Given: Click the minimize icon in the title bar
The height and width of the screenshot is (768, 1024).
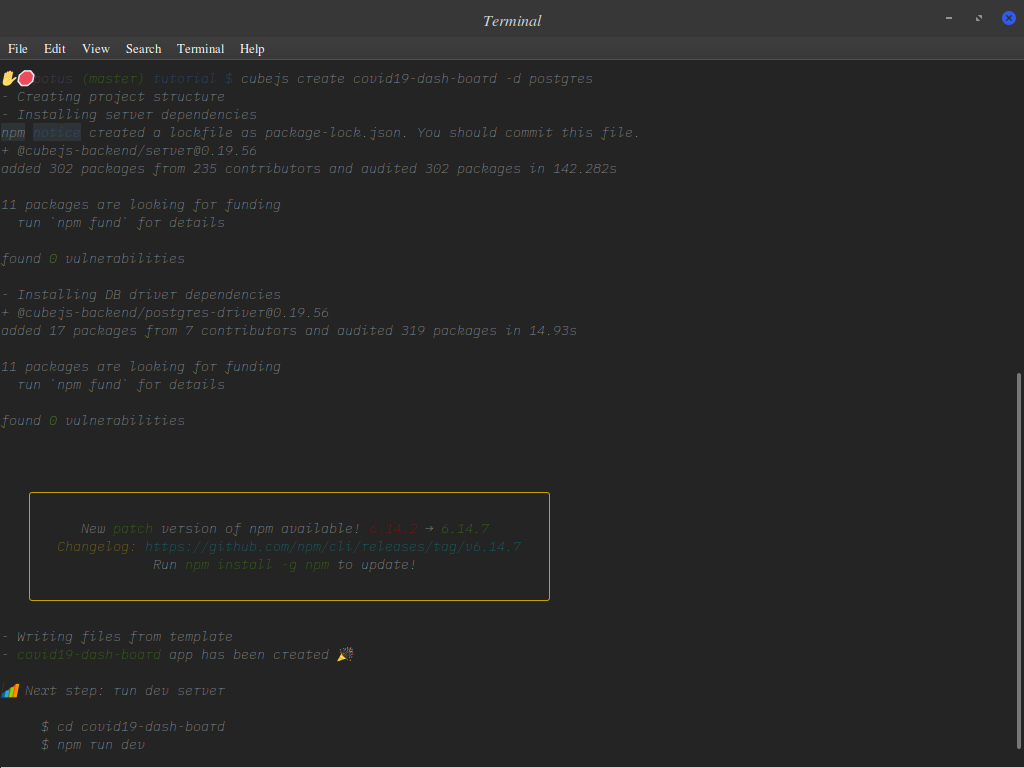Looking at the screenshot, I should pyautogui.click(x=948, y=17).
